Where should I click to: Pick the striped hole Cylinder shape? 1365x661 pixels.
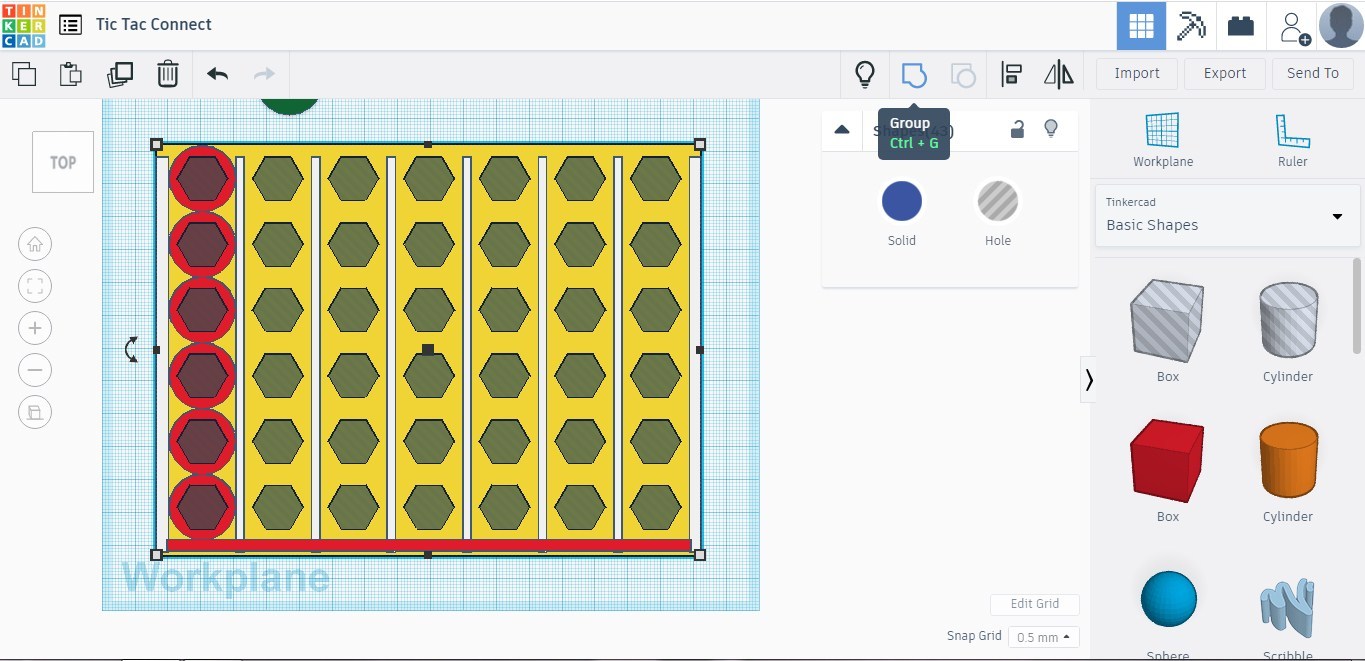[1288, 320]
